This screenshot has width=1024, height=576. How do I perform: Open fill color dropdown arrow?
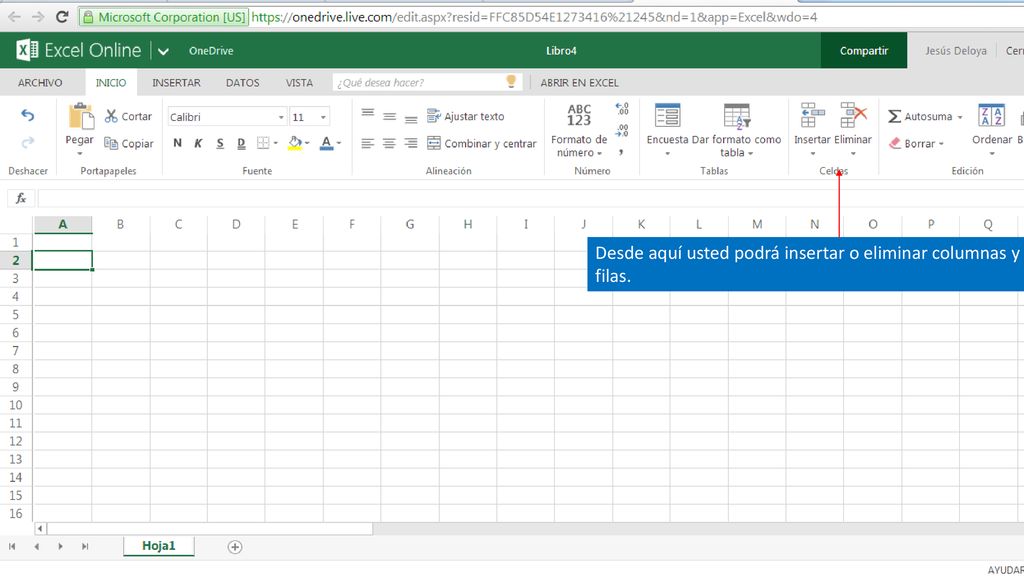[307, 143]
